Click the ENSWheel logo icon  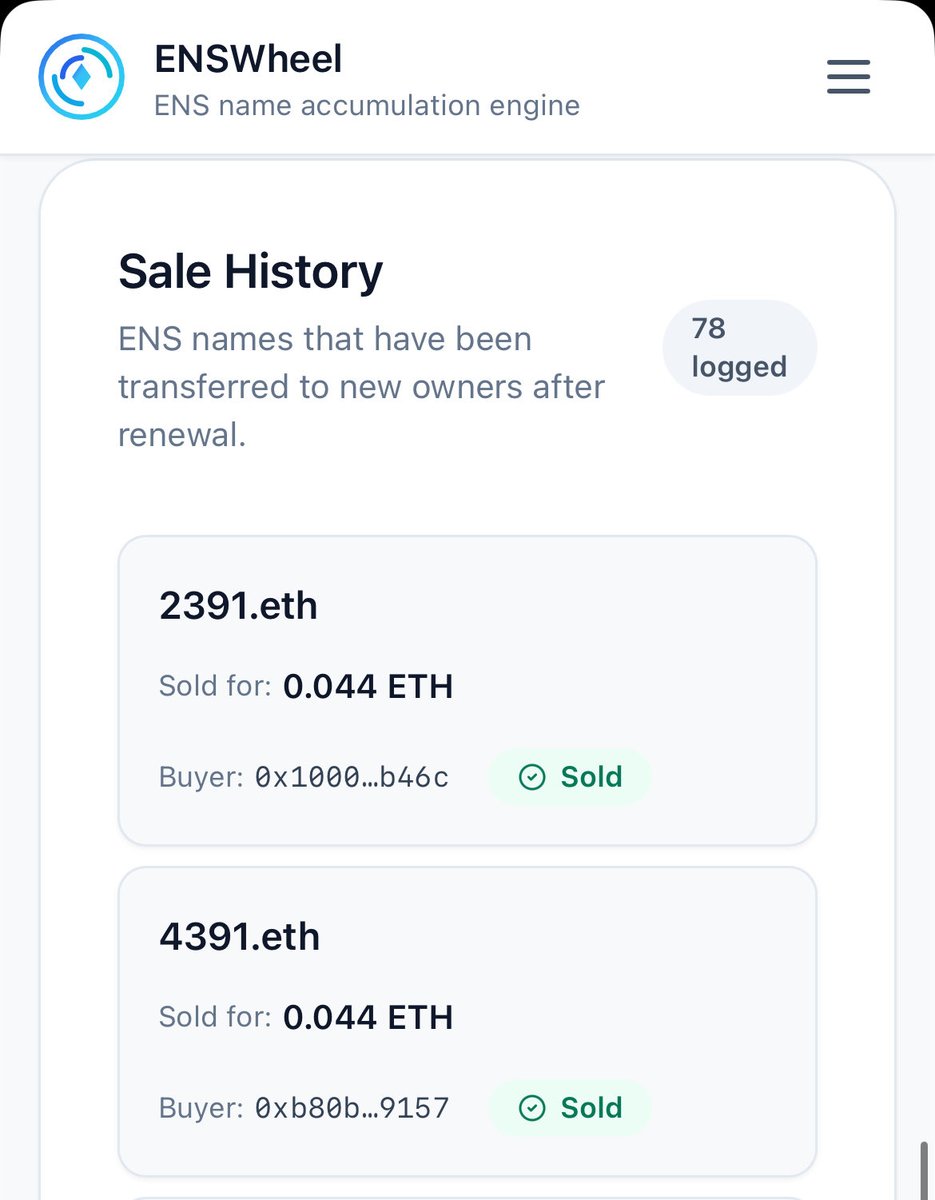[81, 78]
